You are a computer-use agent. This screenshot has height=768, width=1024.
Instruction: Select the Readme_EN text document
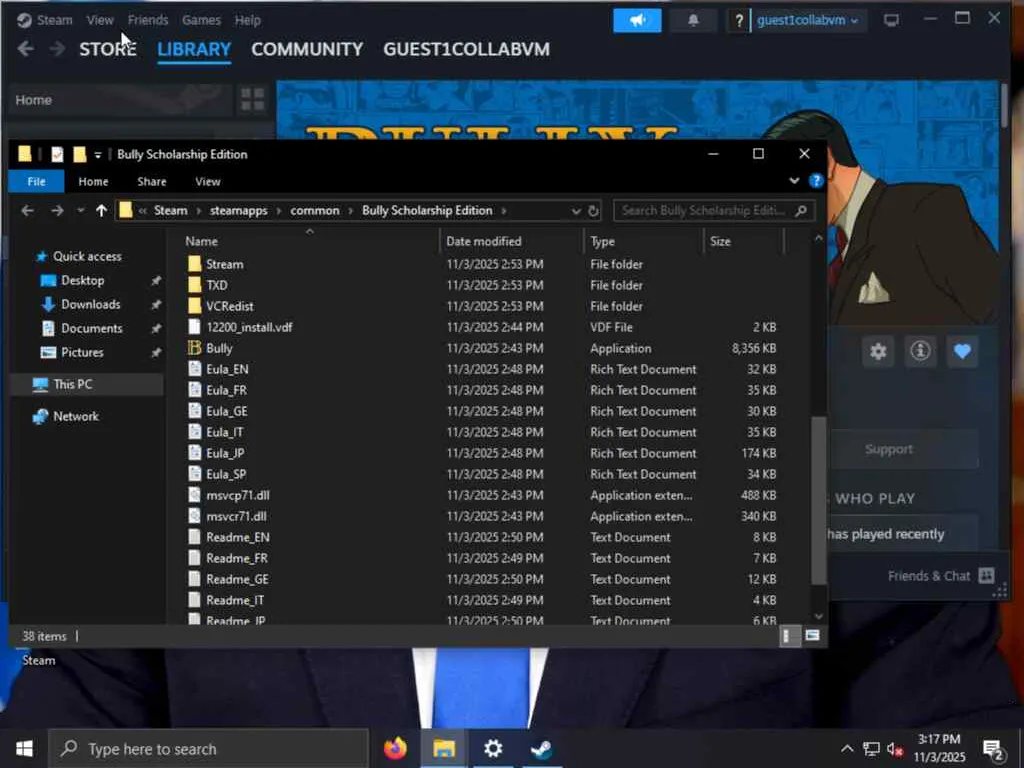[x=238, y=537]
